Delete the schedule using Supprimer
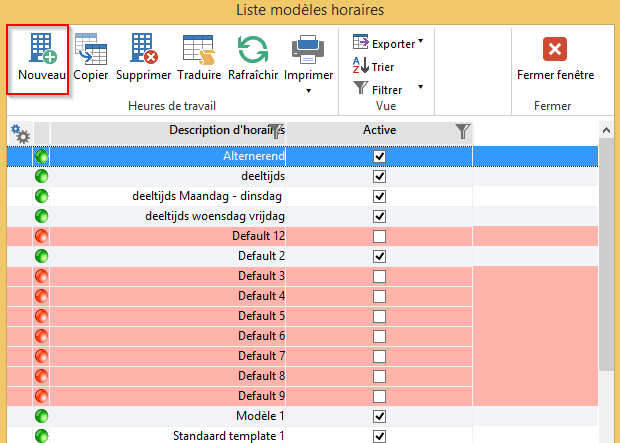 pos(143,50)
